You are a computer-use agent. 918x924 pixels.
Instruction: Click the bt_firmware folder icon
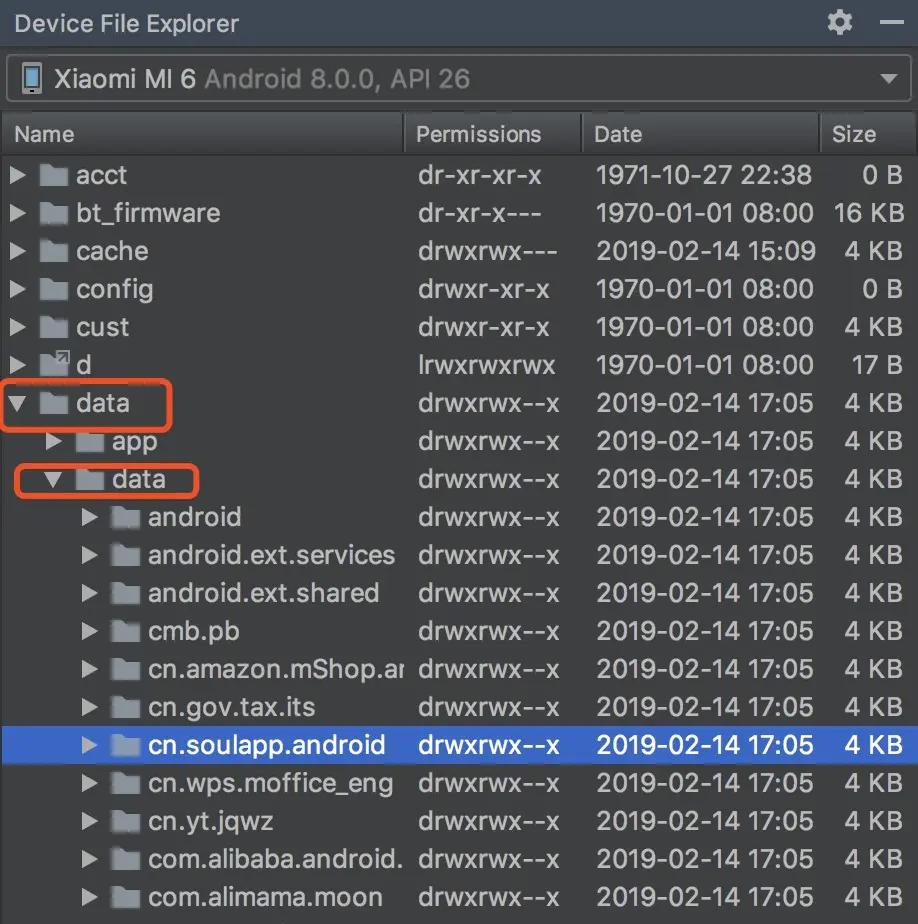click(54, 213)
